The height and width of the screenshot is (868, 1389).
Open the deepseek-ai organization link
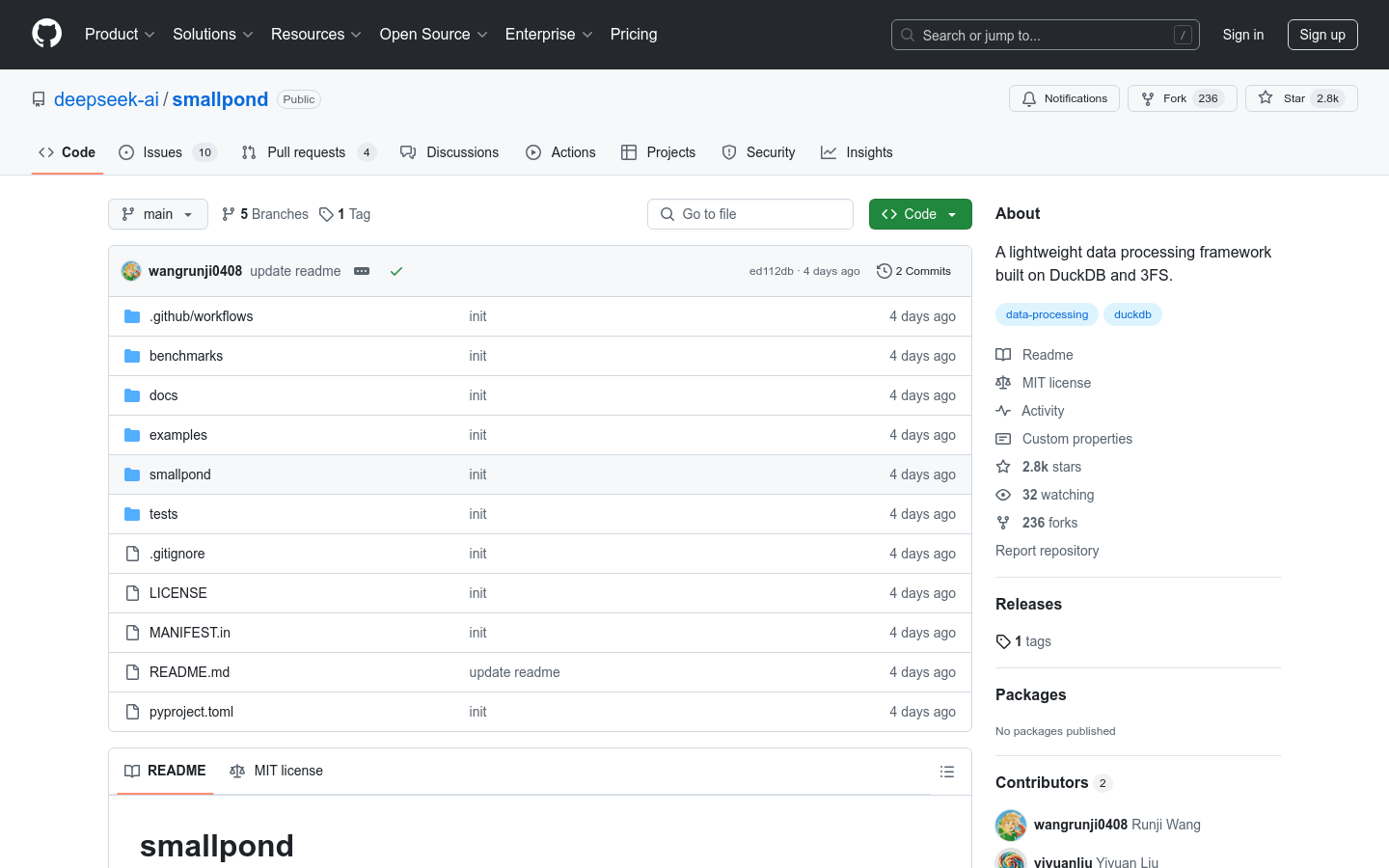point(106,99)
